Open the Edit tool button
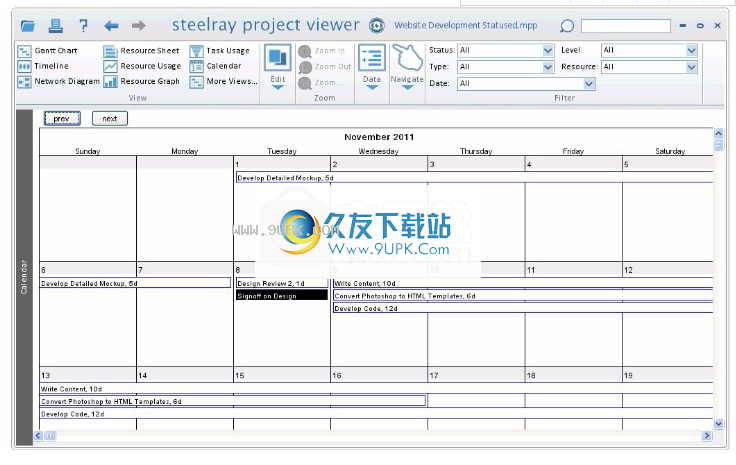736x465 pixels. 277,66
